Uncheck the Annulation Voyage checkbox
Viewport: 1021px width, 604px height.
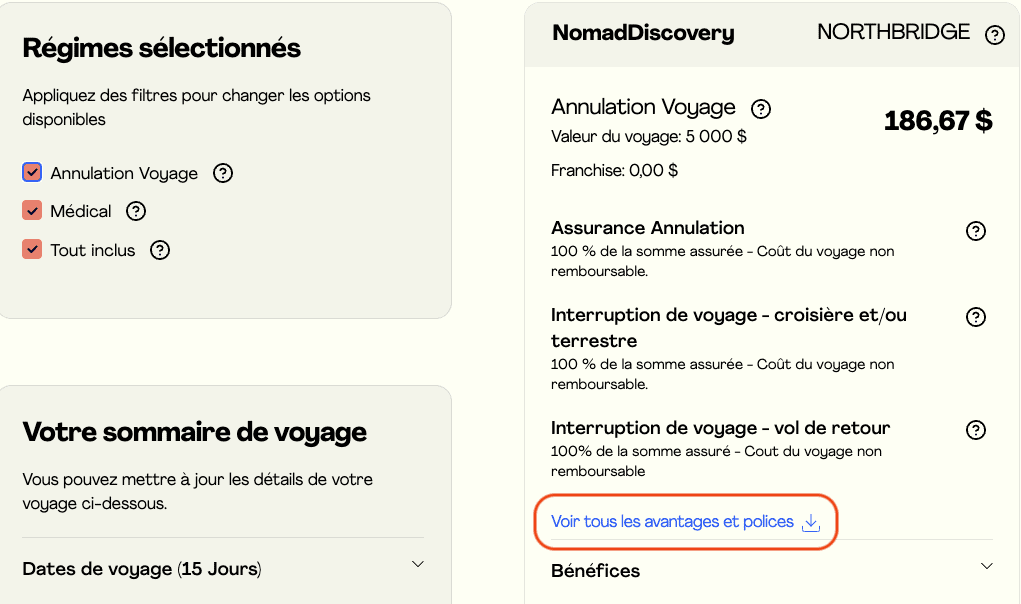coord(32,173)
